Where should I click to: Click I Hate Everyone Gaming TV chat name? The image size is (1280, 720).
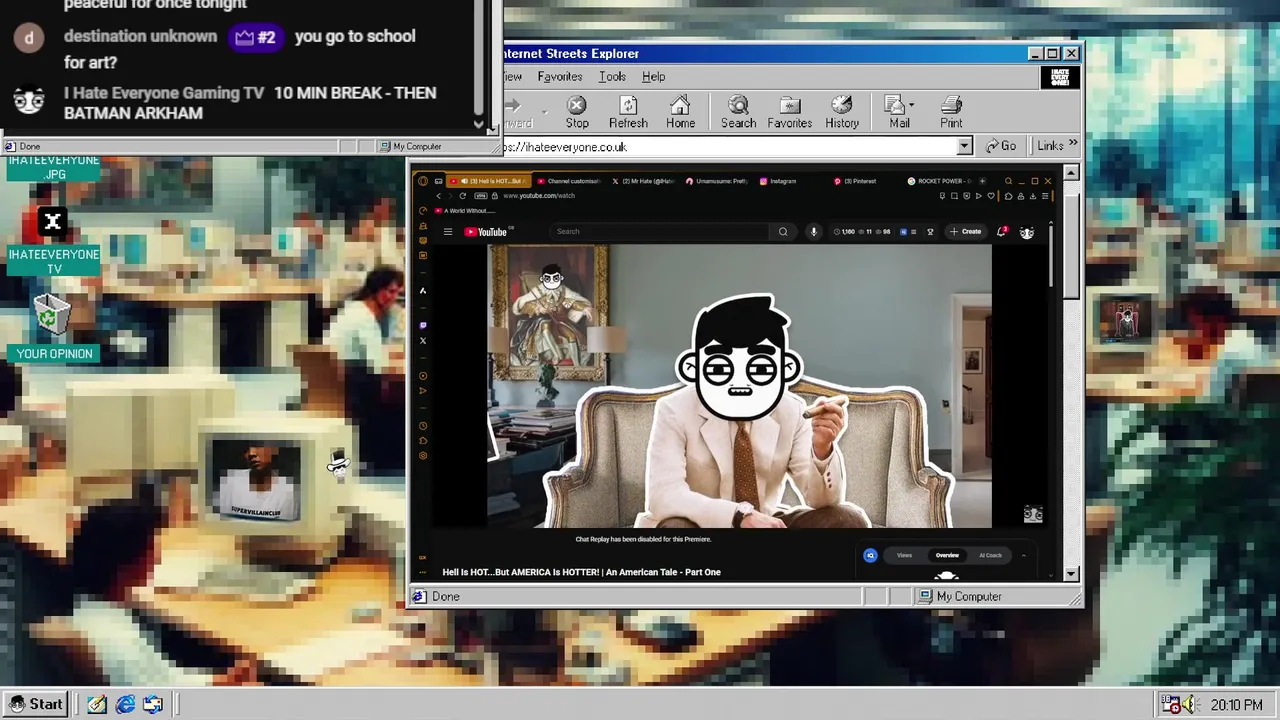[x=164, y=92]
